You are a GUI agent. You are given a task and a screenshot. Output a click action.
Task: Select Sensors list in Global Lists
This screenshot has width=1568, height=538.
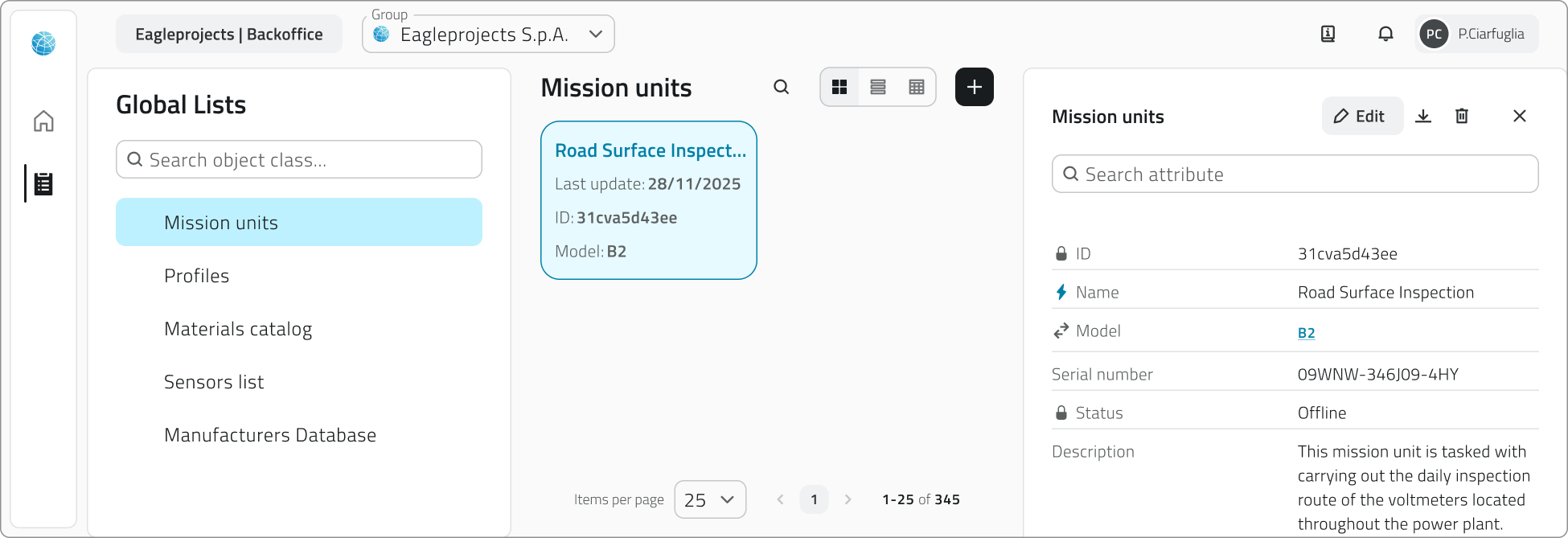tap(214, 382)
